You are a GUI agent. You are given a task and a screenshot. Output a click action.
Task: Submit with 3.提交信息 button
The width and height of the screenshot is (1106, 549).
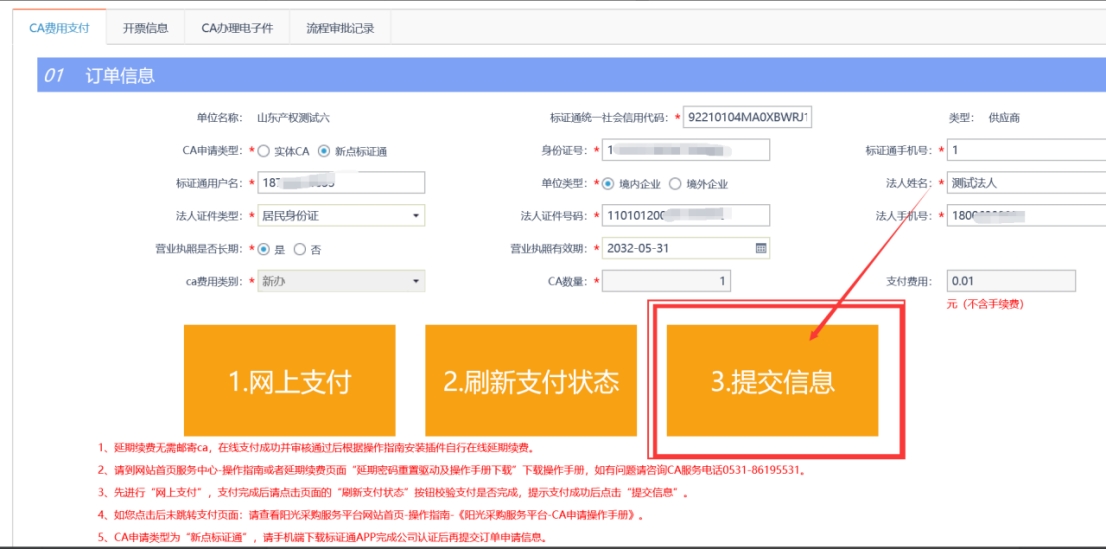(773, 381)
